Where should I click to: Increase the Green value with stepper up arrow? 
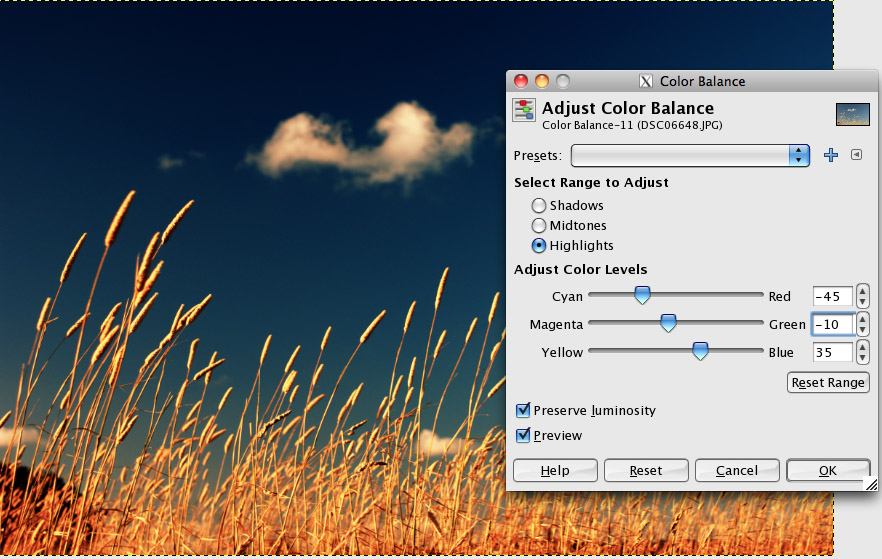pos(862,319)
